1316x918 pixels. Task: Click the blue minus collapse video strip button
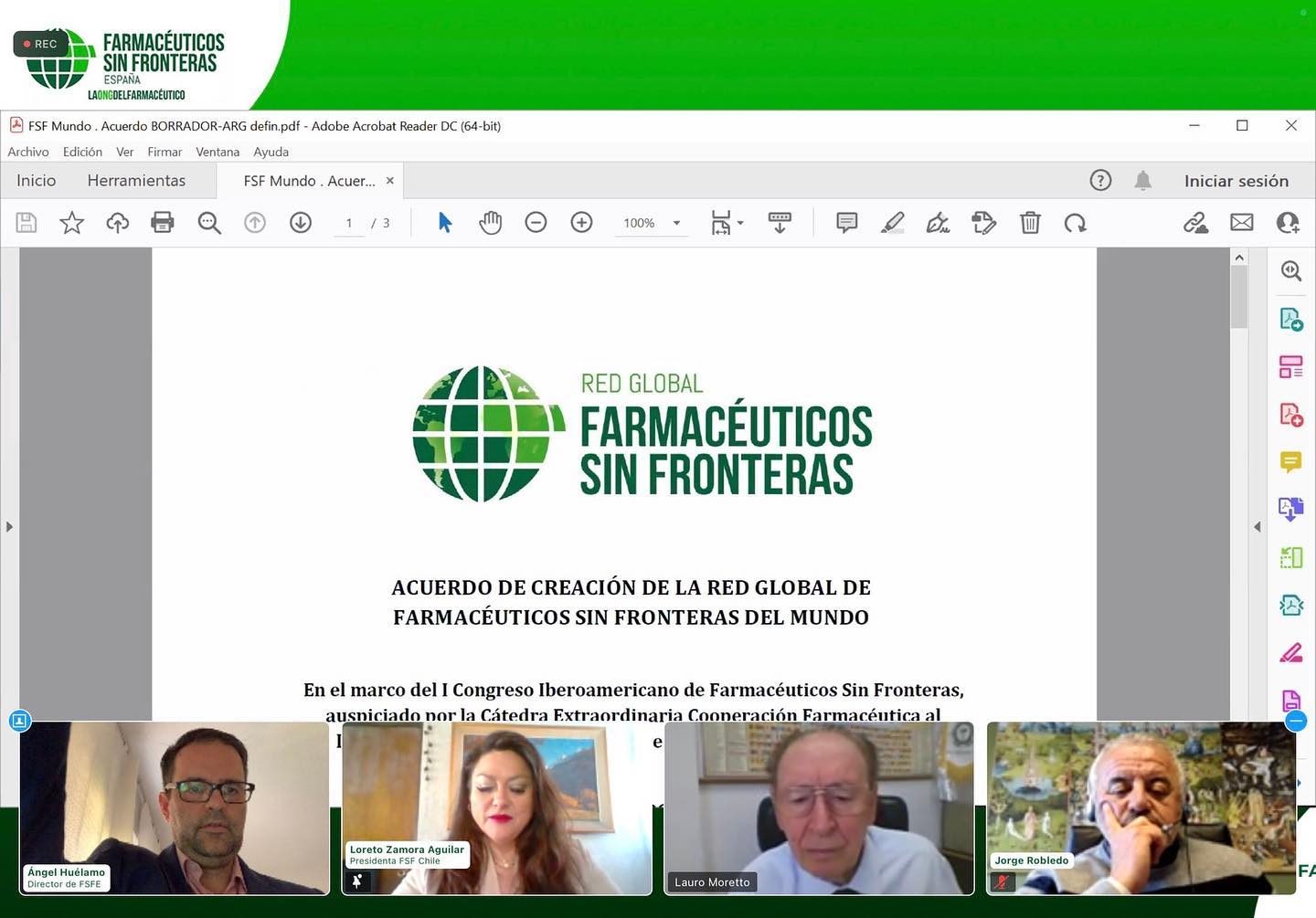(1296, 722)
